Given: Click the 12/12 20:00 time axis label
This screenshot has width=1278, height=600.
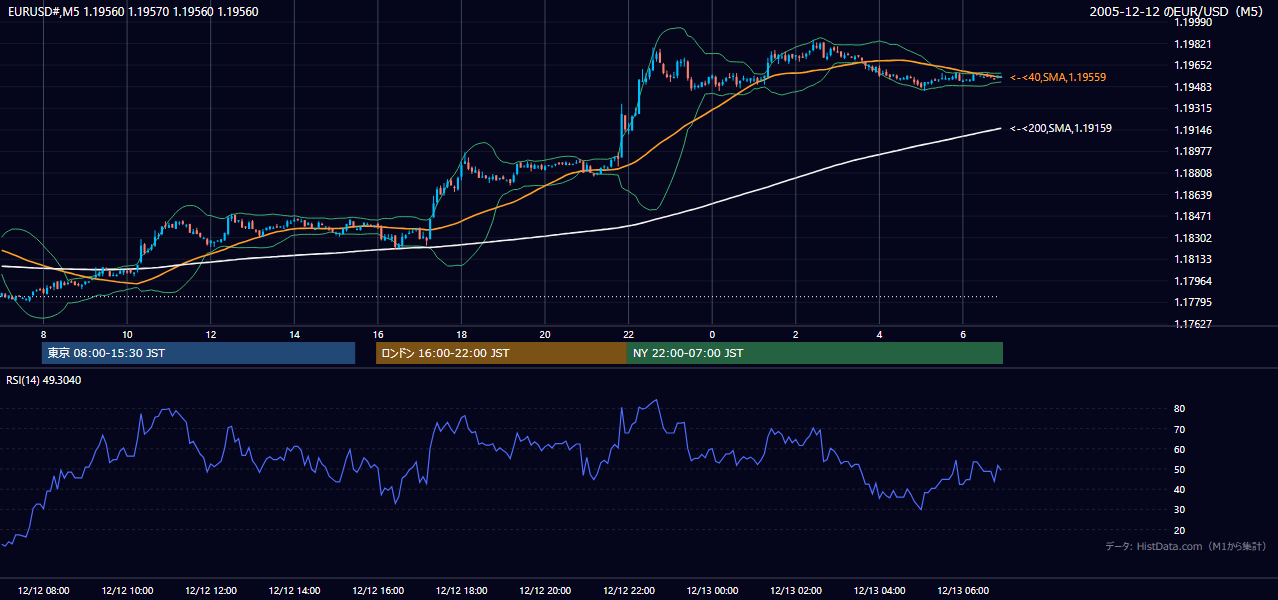Looking at the screenshot, I should click(x=544, y=591).
